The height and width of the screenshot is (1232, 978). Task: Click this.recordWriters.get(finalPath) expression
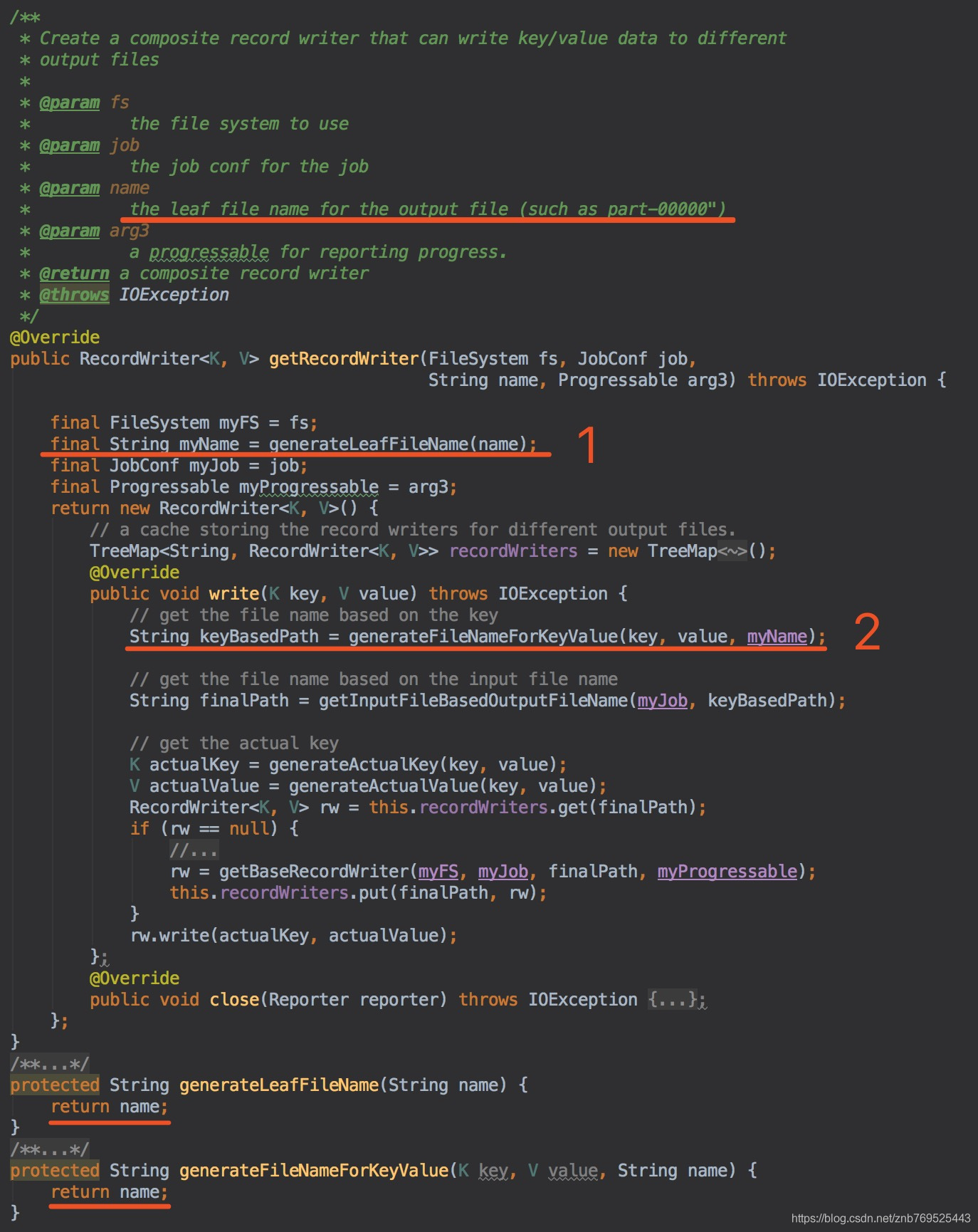[x=532, y=808]
